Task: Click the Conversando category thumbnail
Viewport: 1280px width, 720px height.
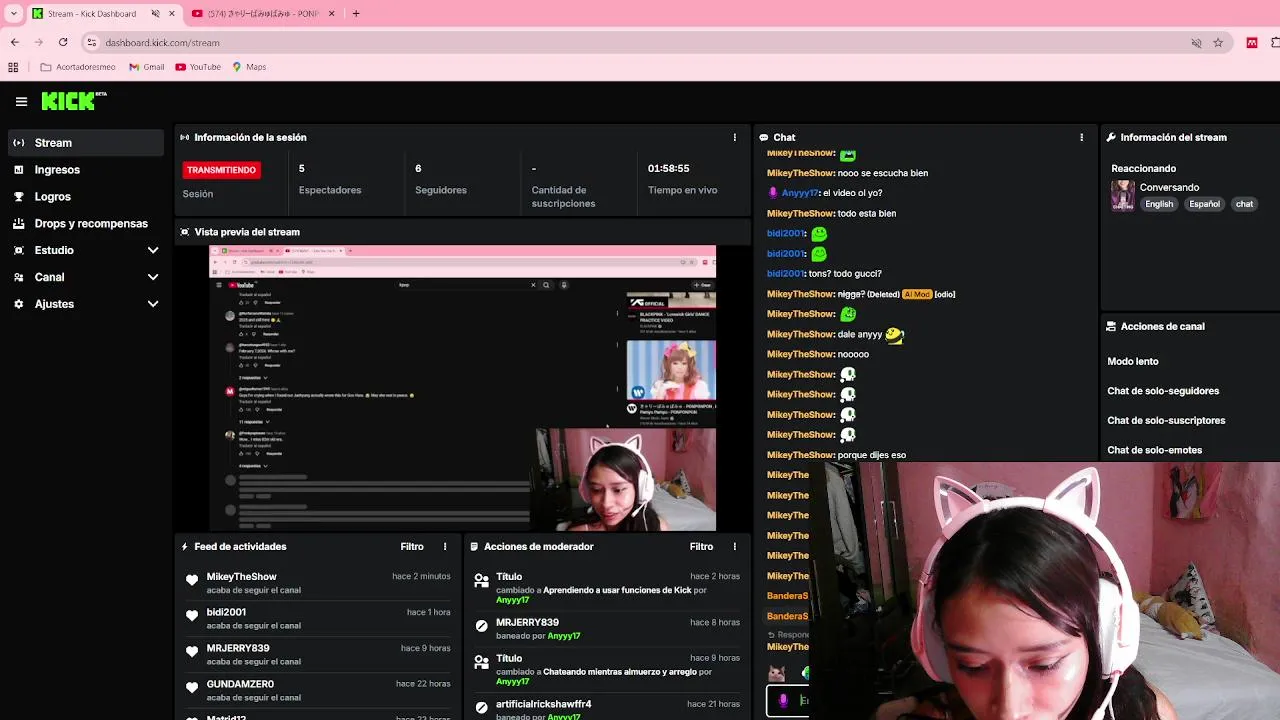Action: point(1123,195)
